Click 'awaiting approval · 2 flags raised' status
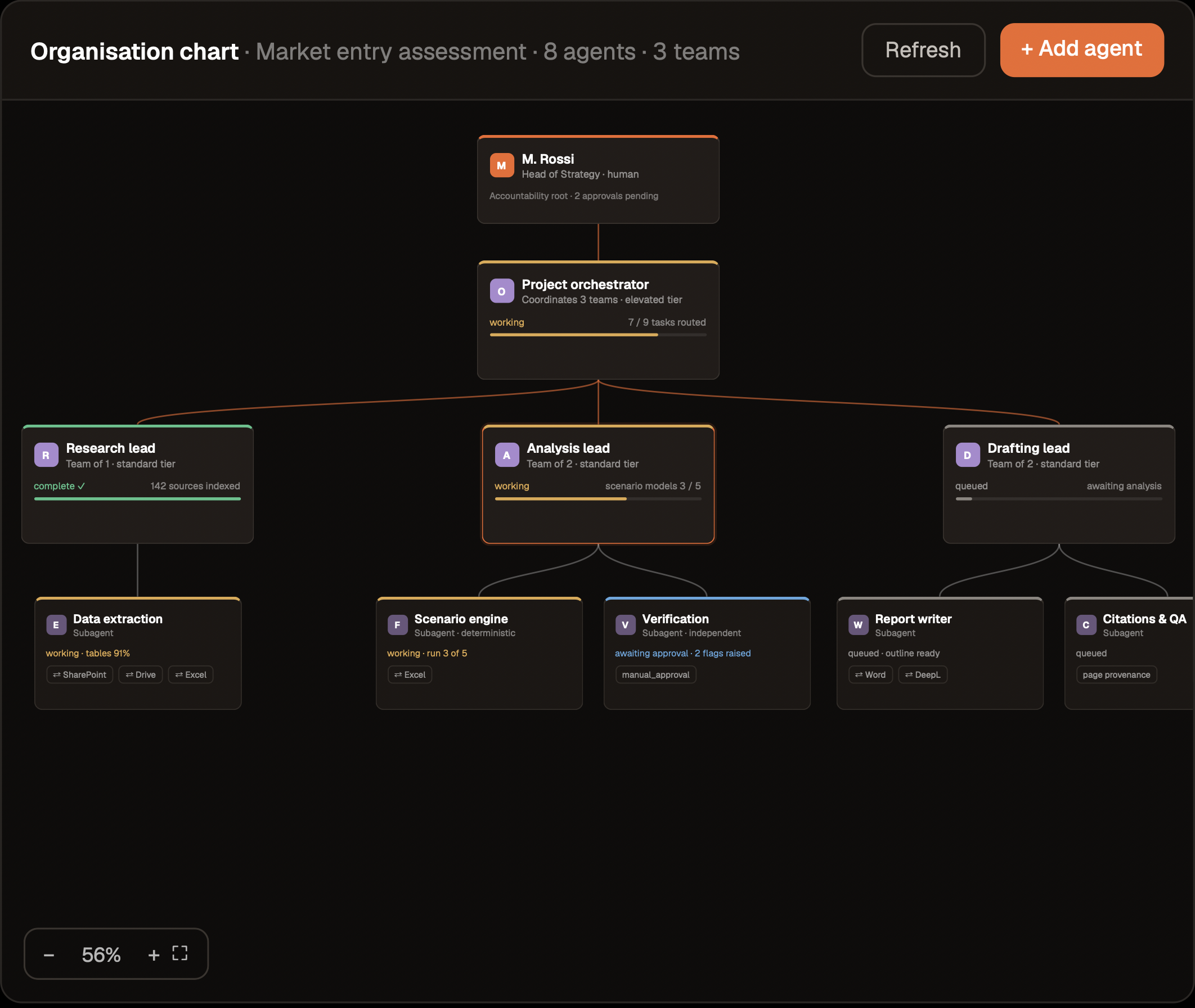The width and height of the screenshot is (1195, 1008). (682, 653)
